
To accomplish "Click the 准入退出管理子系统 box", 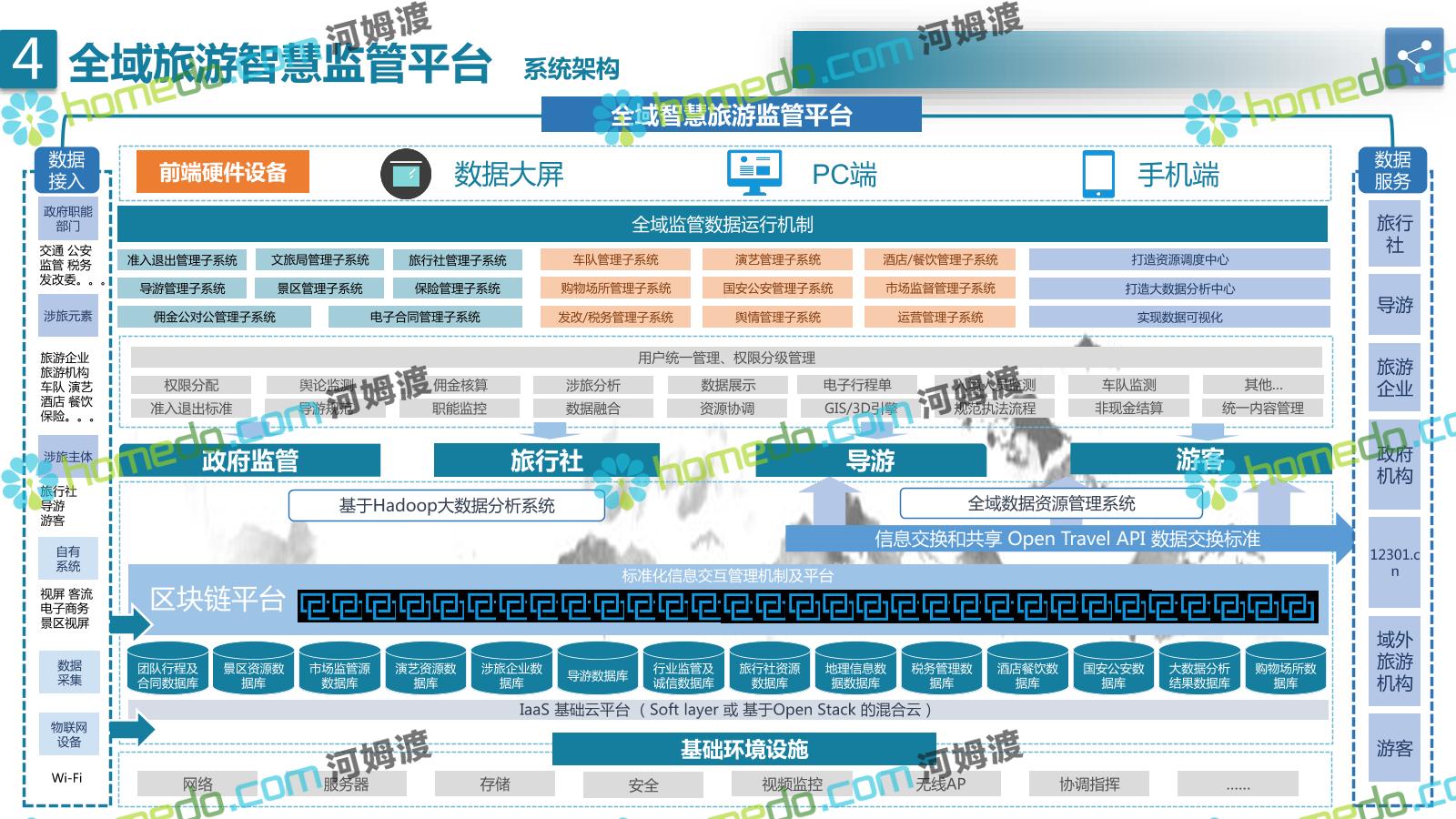I will point(182,260).
